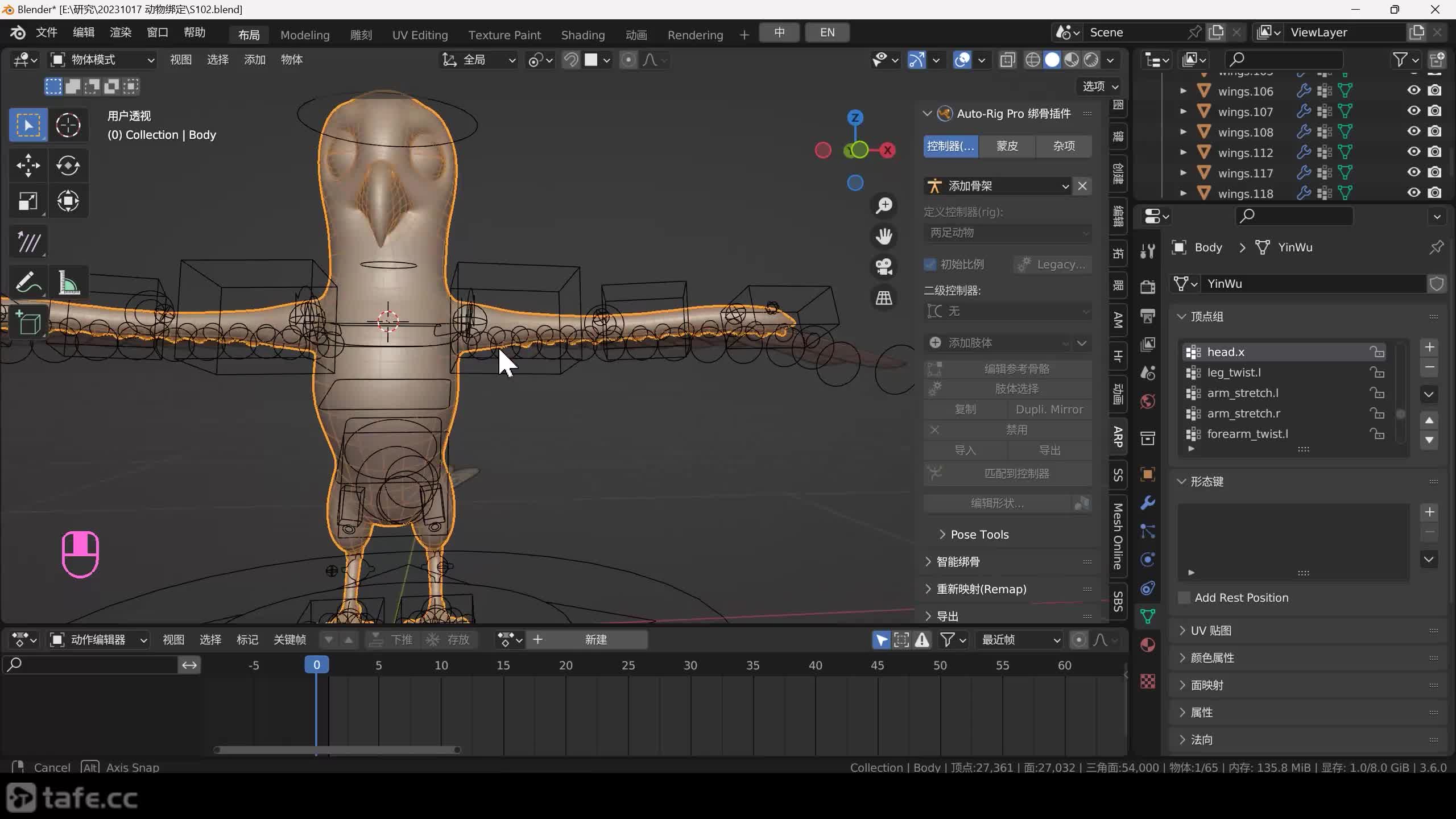Click the viewport zoom magnifier icon

pyautogui.click(x=884, y=206)
